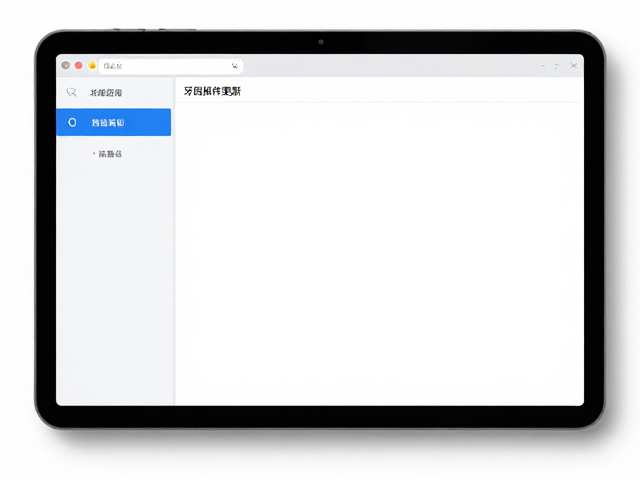Screen dimensions: 640x480
Task: Select the indented sidebar item below the blue row
Action: [110, 154]
